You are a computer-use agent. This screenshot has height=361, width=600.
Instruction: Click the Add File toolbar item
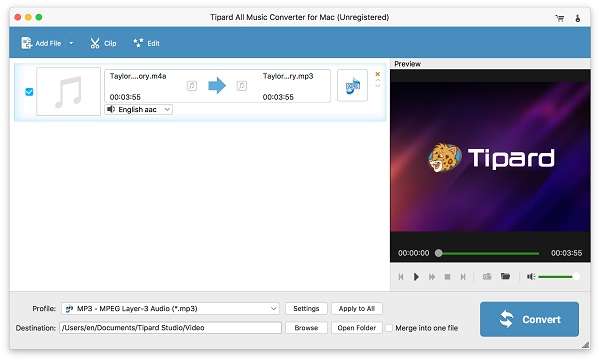pos(41,43)
